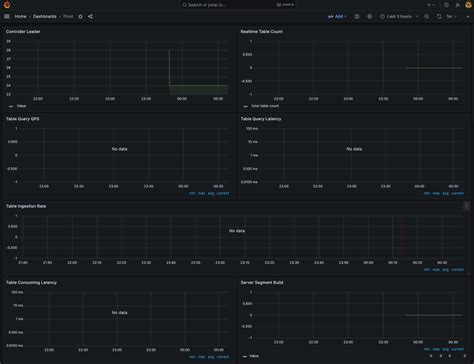Sort Table Query Latency legend by avg
Image resolution: width=474 pixels, height=364 pixels.
coord(445,193)
